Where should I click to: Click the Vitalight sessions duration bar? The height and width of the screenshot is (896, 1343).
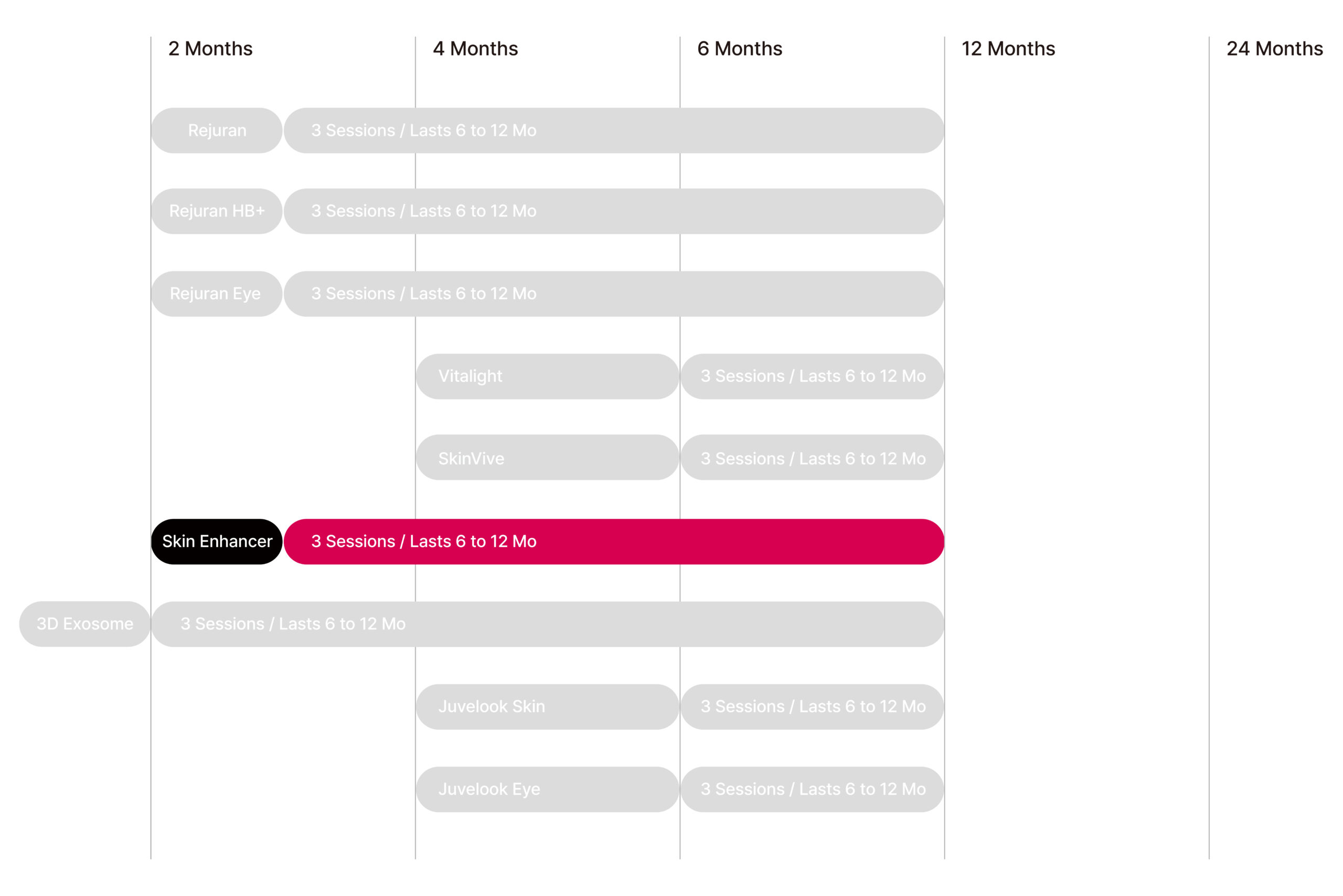(812, 376)
